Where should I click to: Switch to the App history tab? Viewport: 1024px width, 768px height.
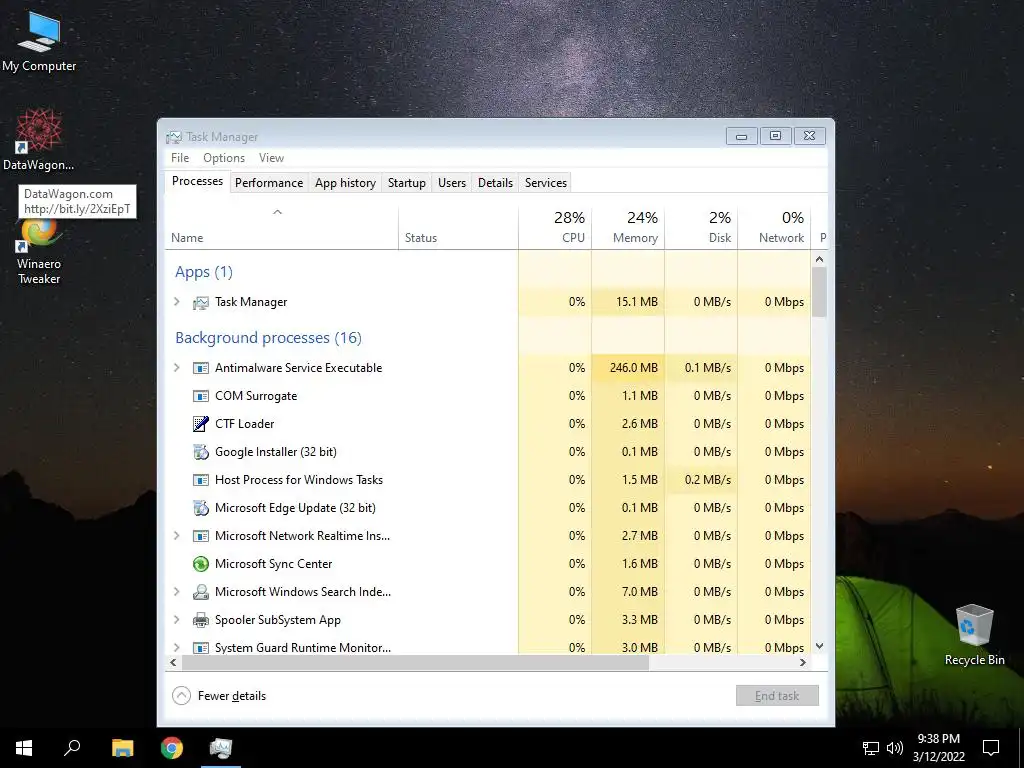(345, 183)
